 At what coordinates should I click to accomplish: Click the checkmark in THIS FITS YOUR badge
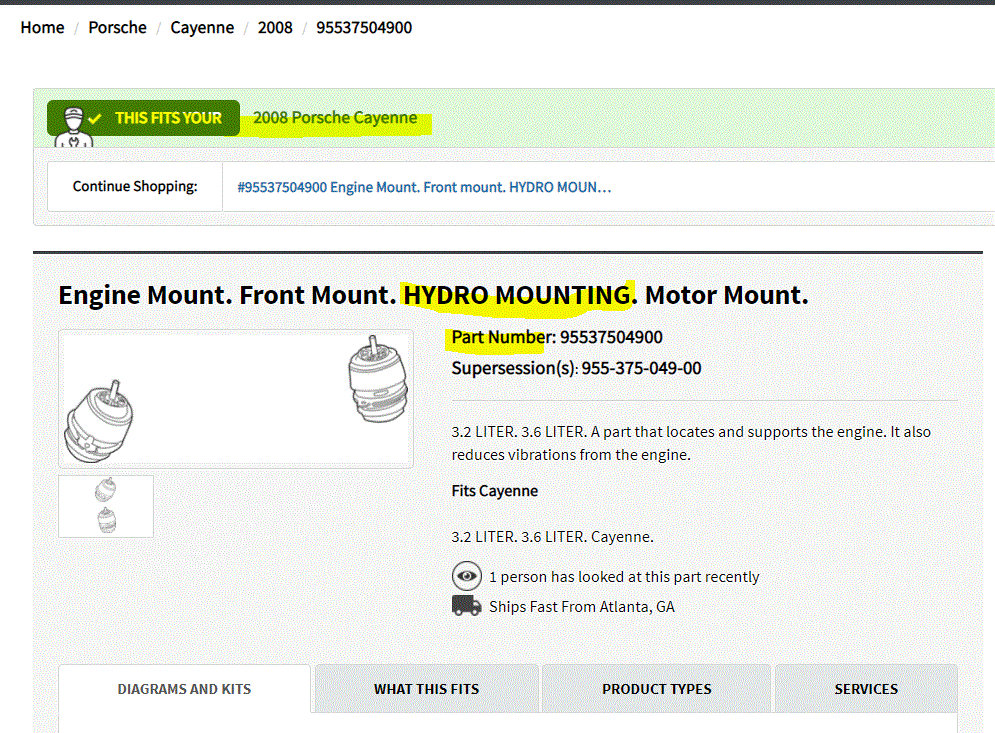[x=95, y=118]
